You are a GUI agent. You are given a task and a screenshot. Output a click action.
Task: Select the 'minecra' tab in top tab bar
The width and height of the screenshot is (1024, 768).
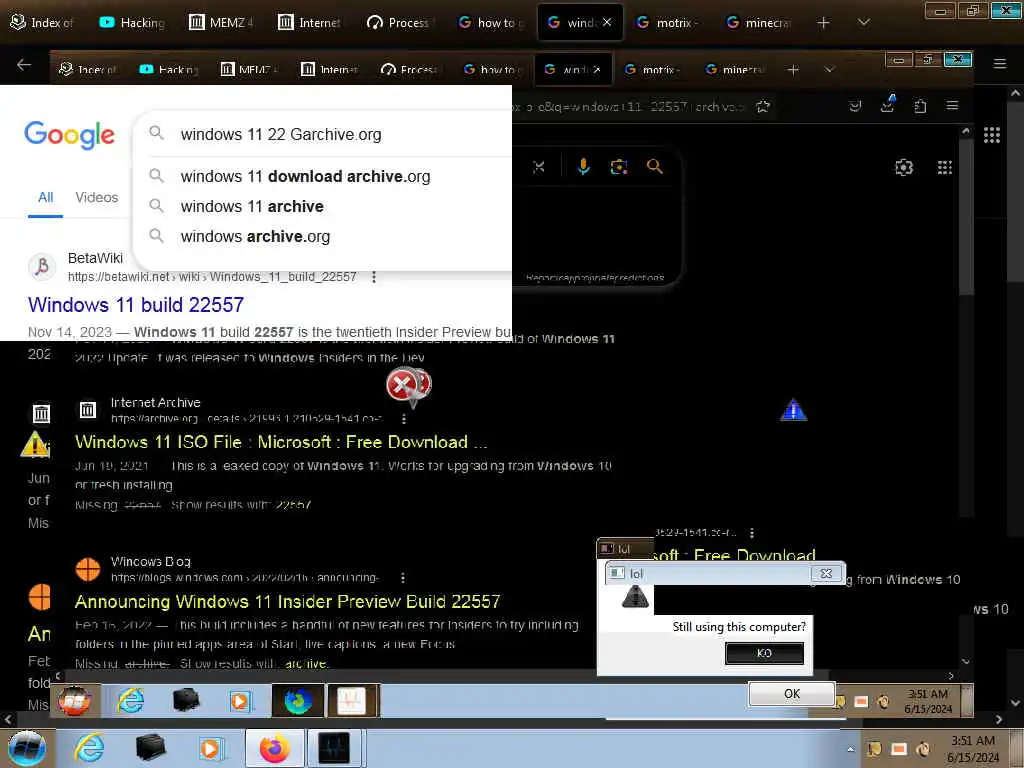(758, 22)
